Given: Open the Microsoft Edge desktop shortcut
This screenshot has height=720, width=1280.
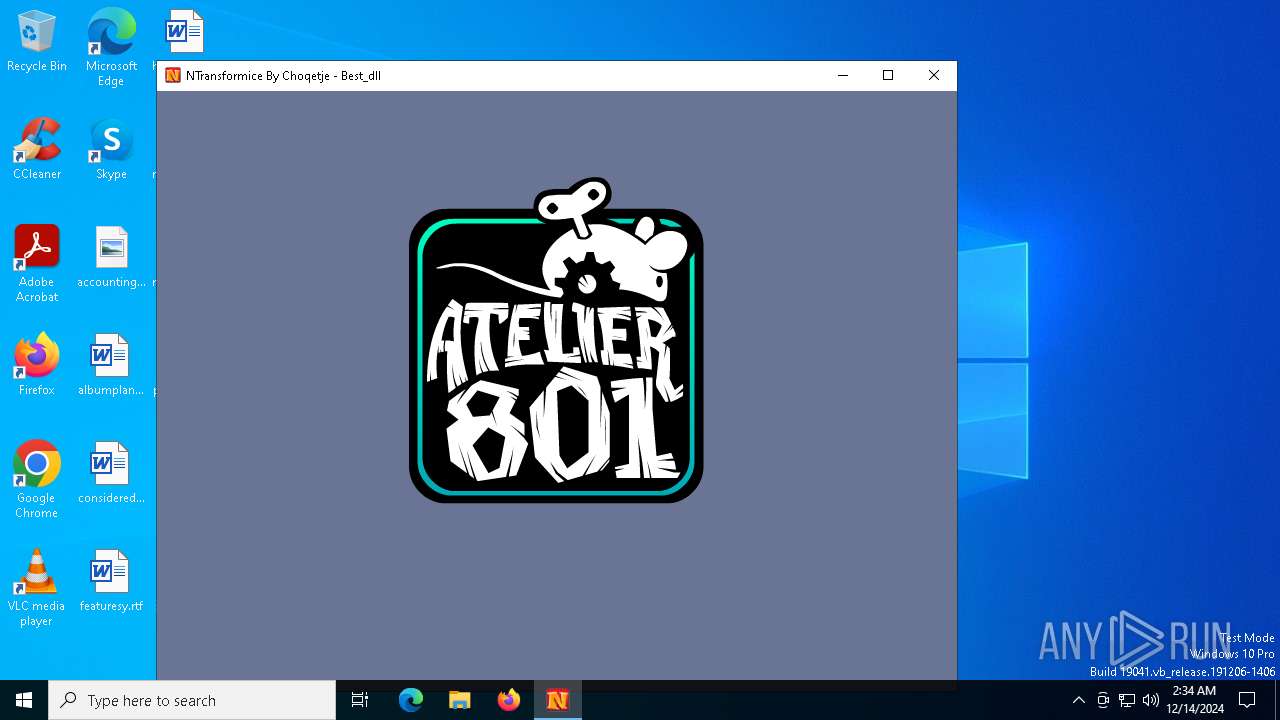Looking at the screenshot, I should point(111,46).
